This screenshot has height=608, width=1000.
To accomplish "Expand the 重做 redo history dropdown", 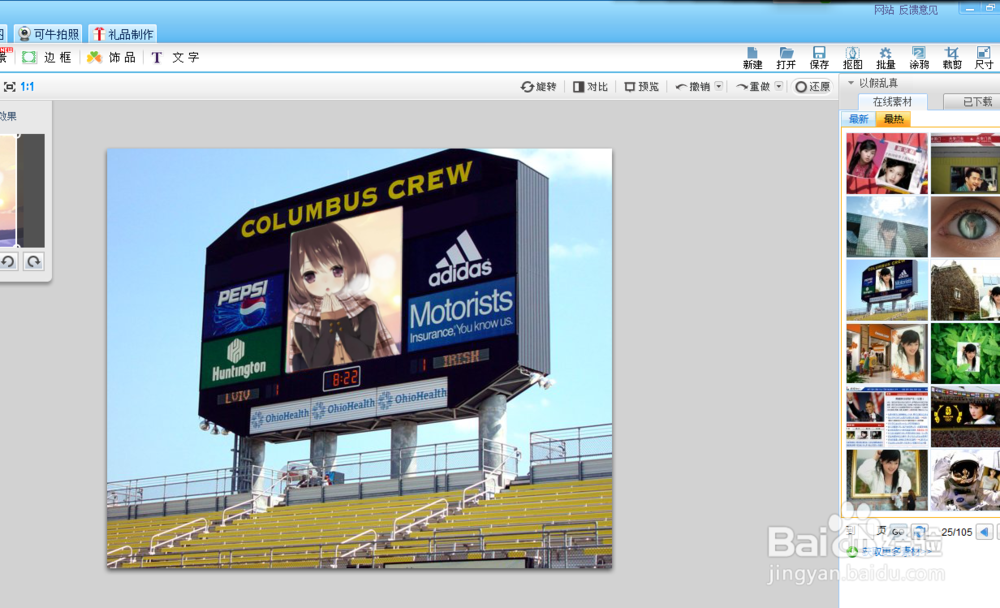I will coord(779,86).
